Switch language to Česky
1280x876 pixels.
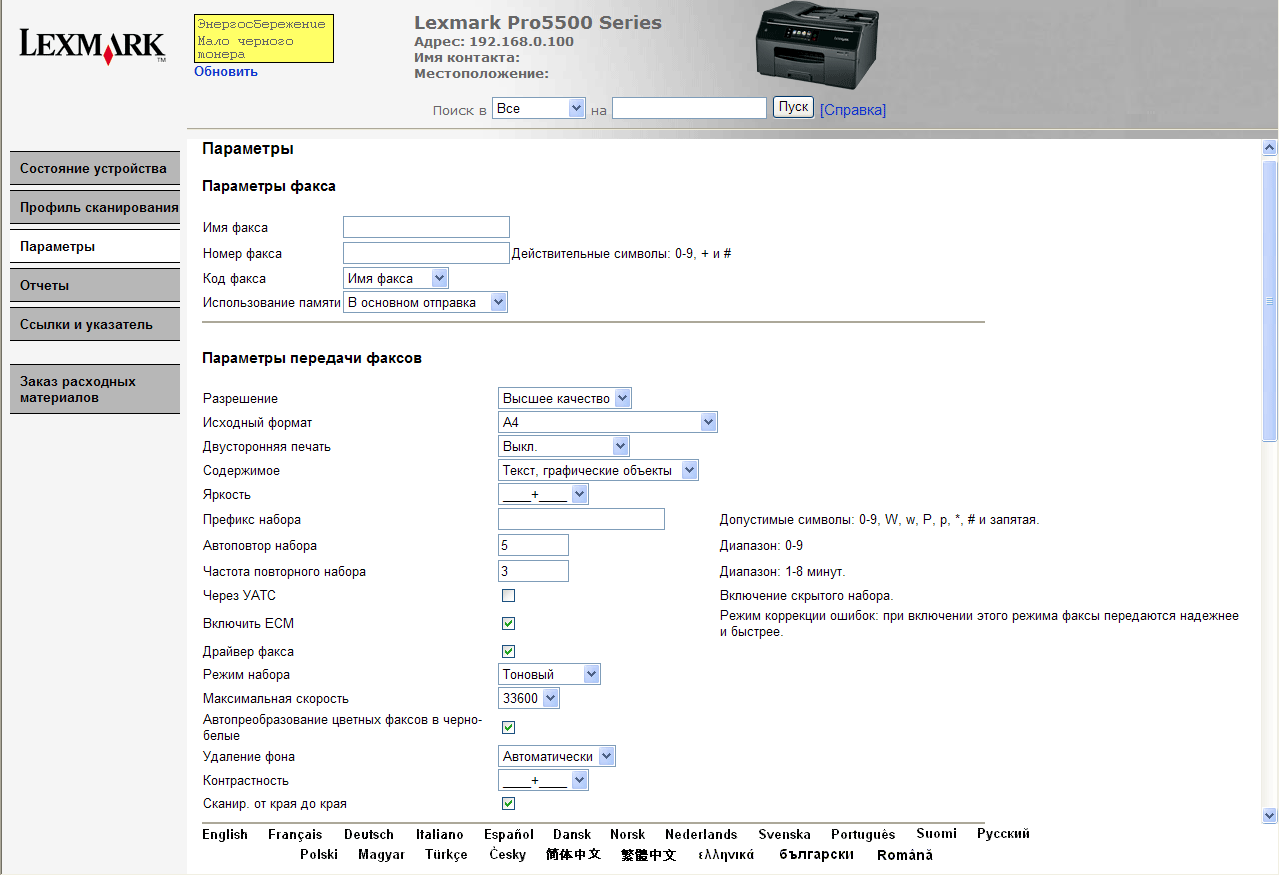tap(508, 855)
